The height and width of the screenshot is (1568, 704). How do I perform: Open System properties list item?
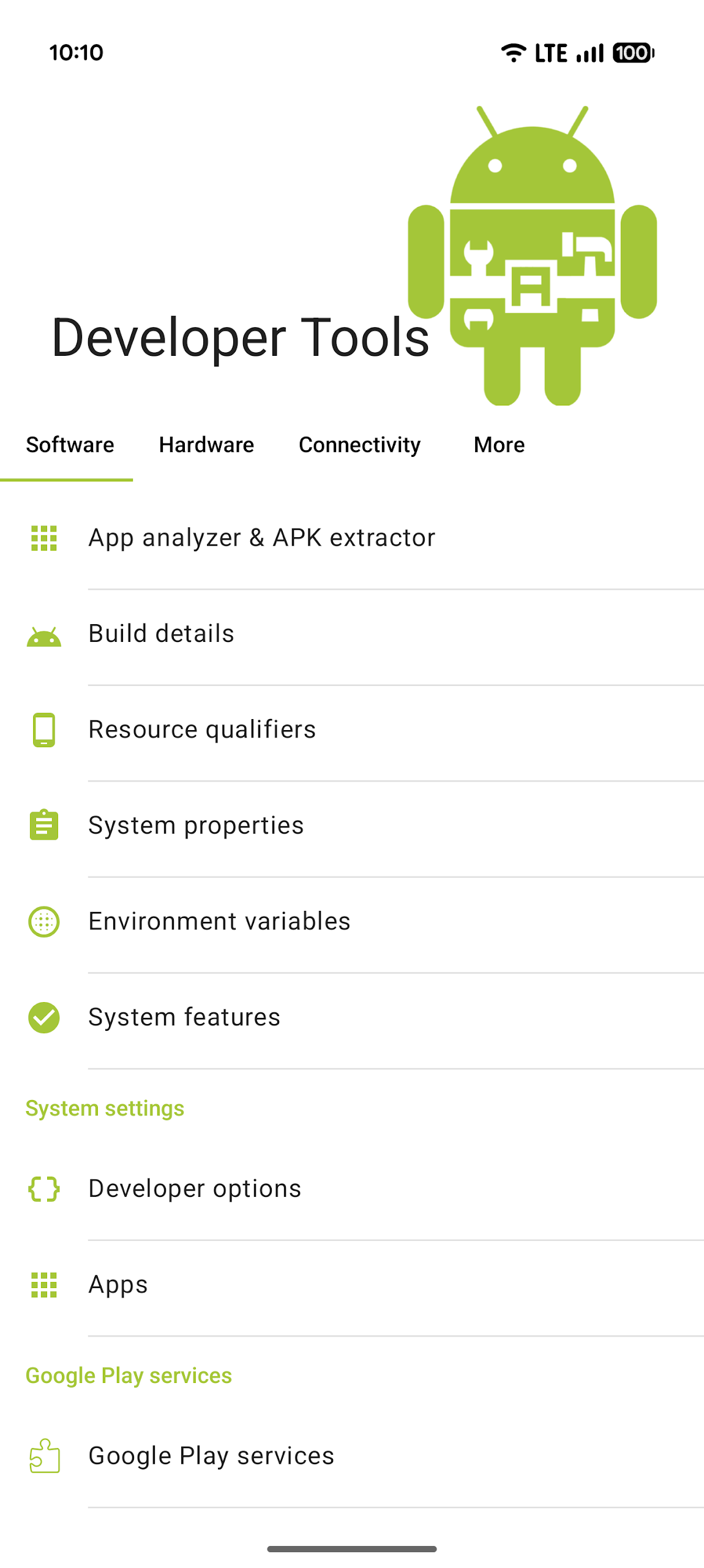click(x=196, y=825)
